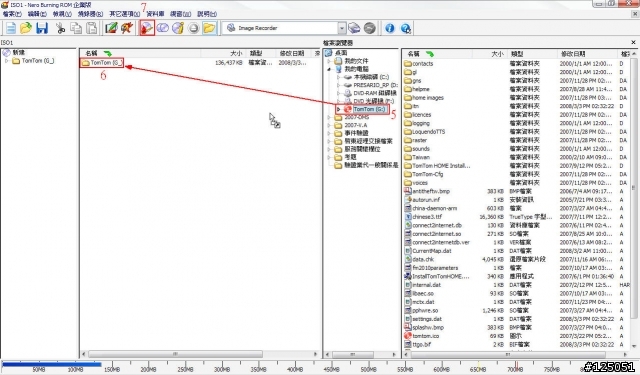The image size is (640, 375).
Task: Select the LoquendoTTS folder
Action: pos(429,132)
